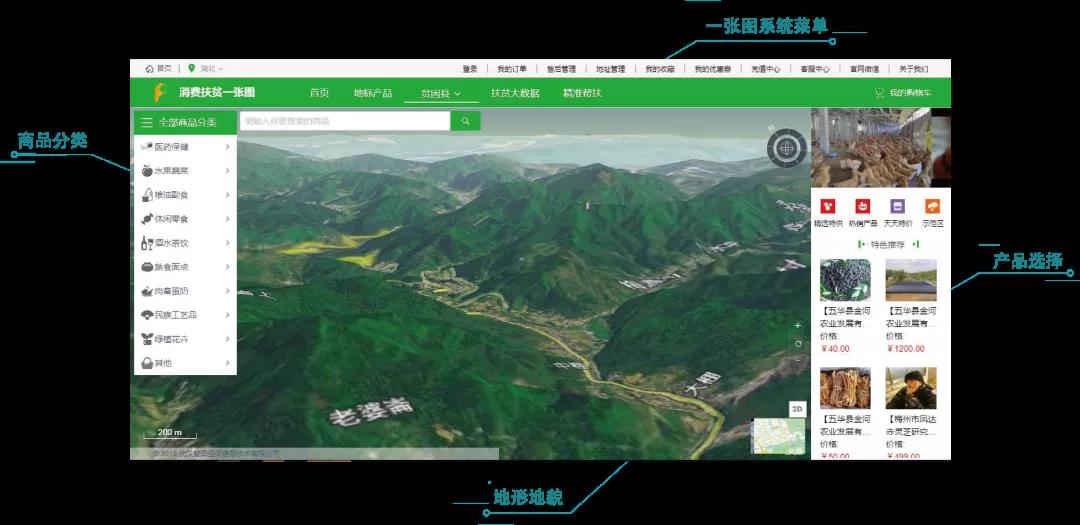Toggle the 全部商品分类 hamburger menu
Screen dimensions: 1080x525
[147, 122]
